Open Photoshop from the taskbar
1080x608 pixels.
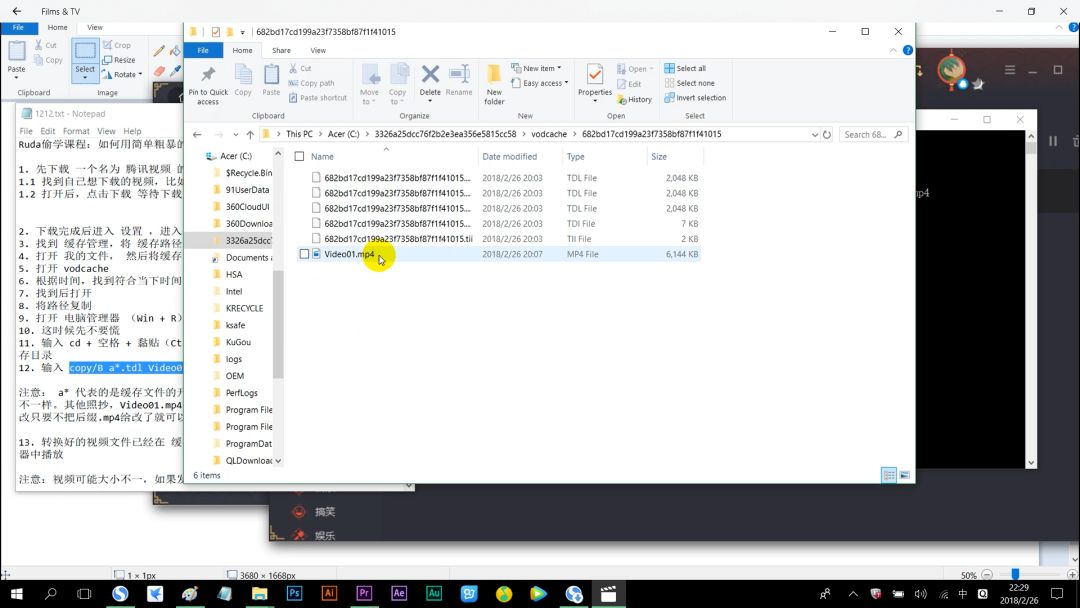[294, 594]
